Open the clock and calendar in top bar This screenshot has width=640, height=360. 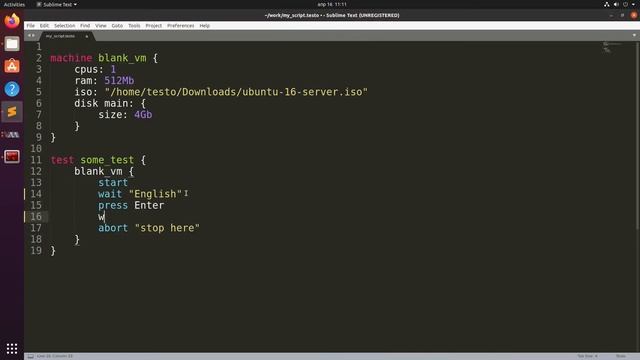[x=332, y=4]
